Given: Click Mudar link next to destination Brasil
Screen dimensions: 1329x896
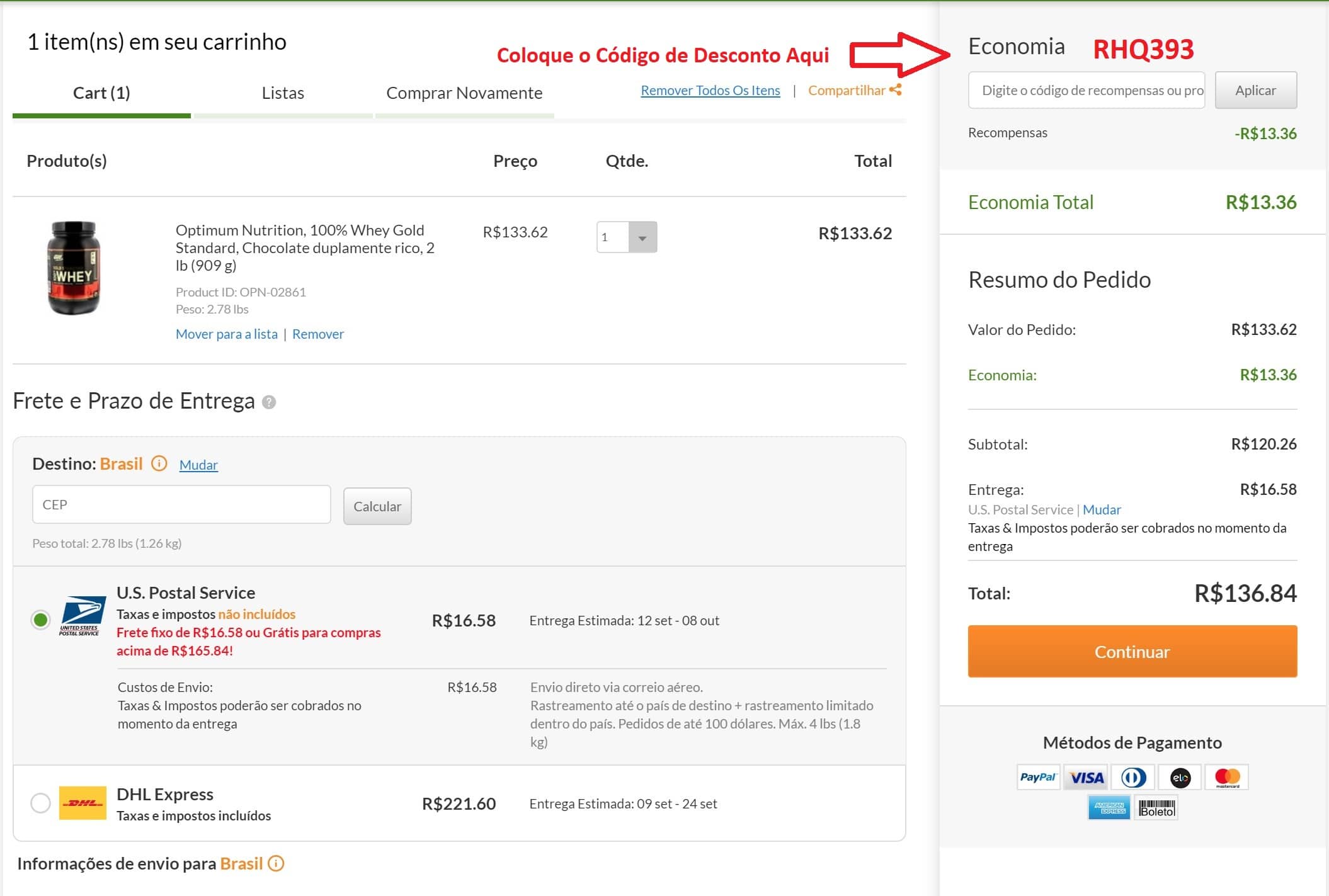Looking at the screenshot, I should 198,465.
